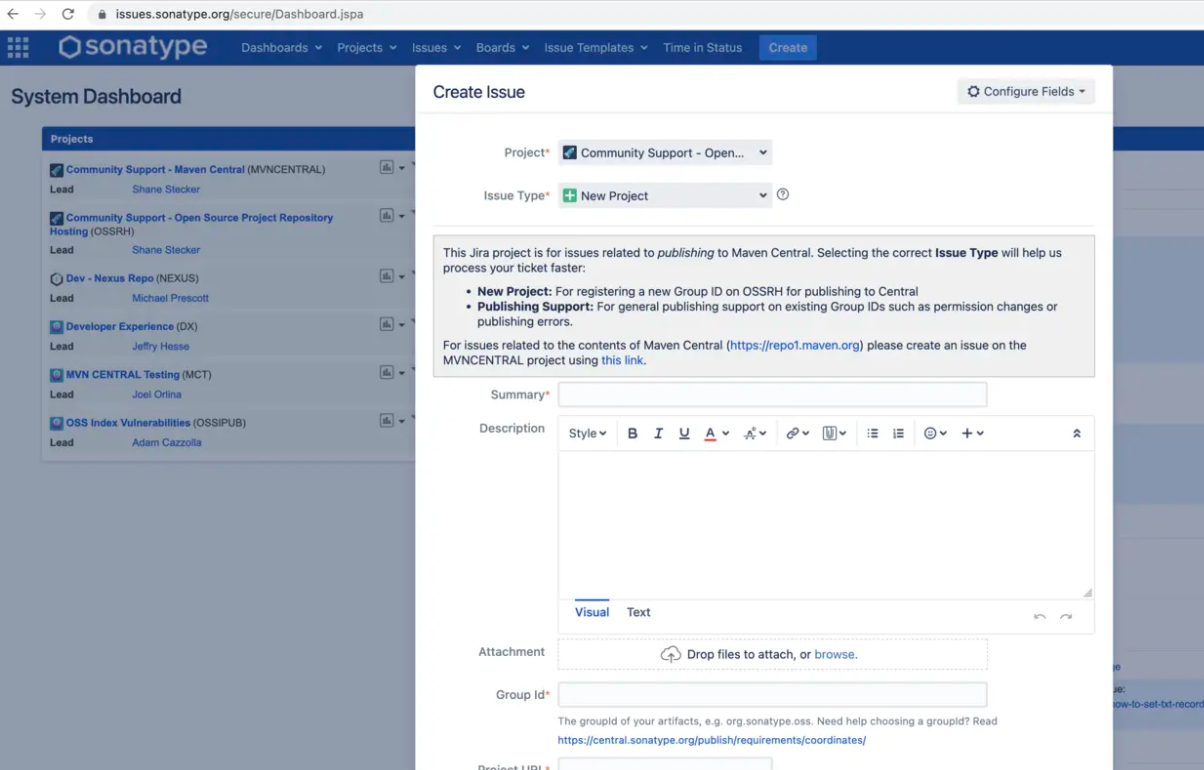
Task: Open chart icon for Maven Central project
Action: coord(387,167)
